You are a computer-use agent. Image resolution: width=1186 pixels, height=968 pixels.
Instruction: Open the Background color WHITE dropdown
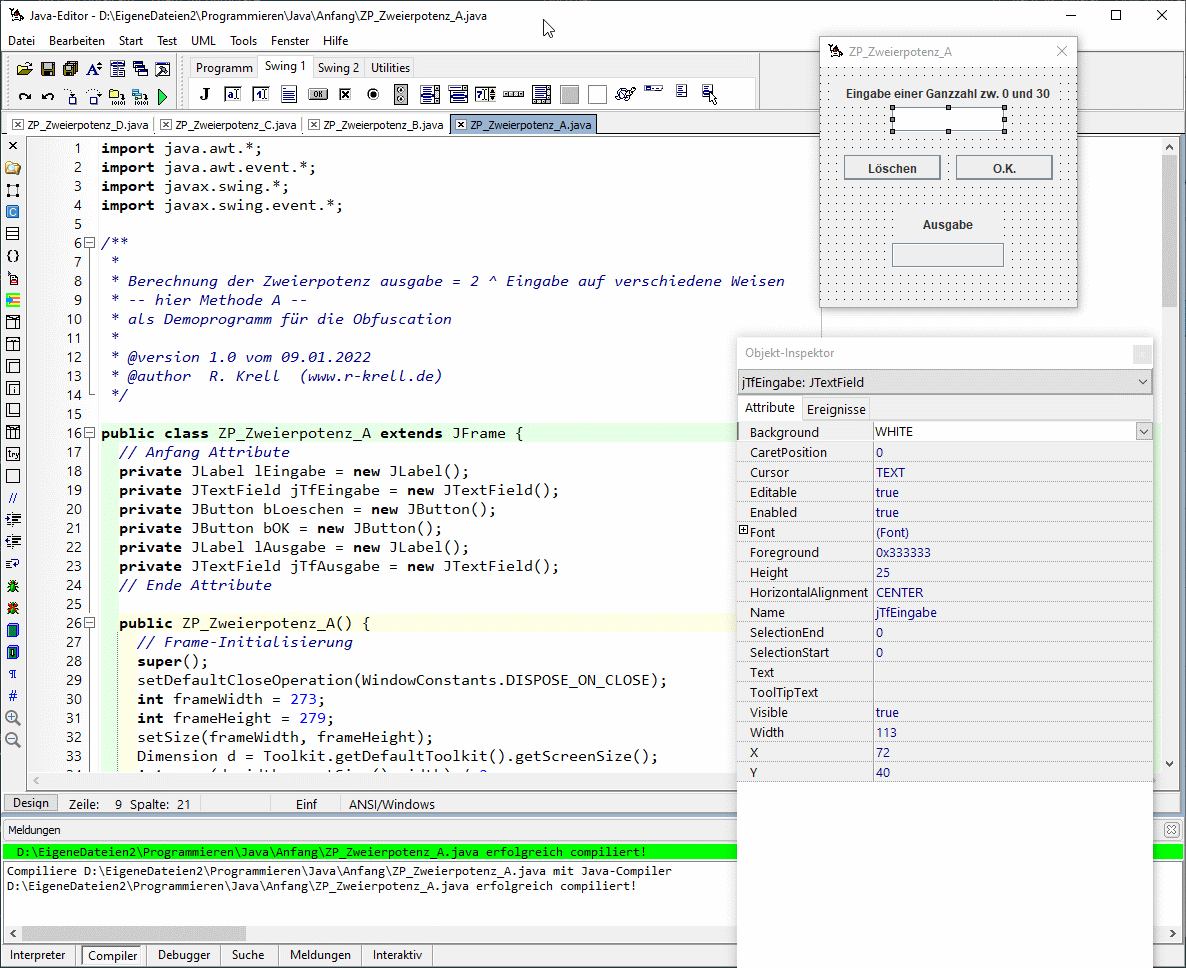click(x=1143, y=431)
